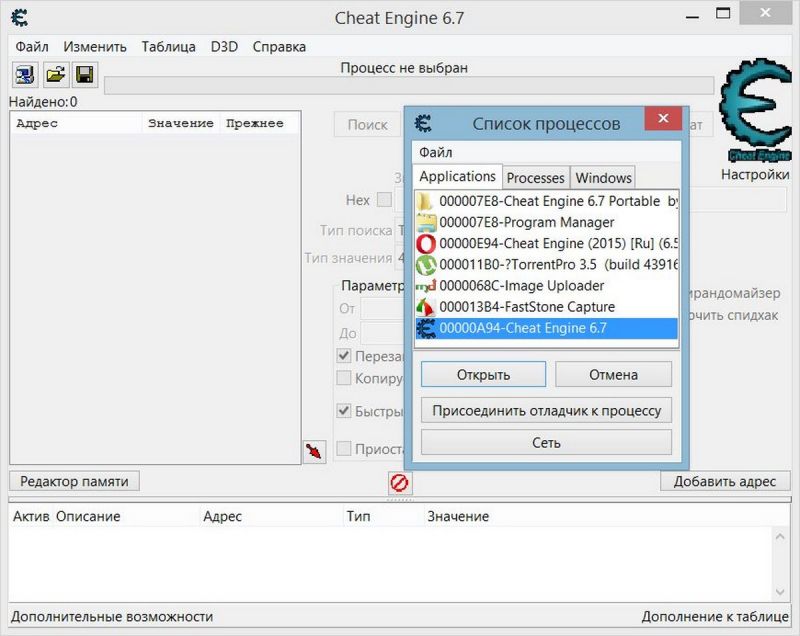Click the Актив column header
Viewport: 800px width, 636px height.
click(x=31, y=517)
